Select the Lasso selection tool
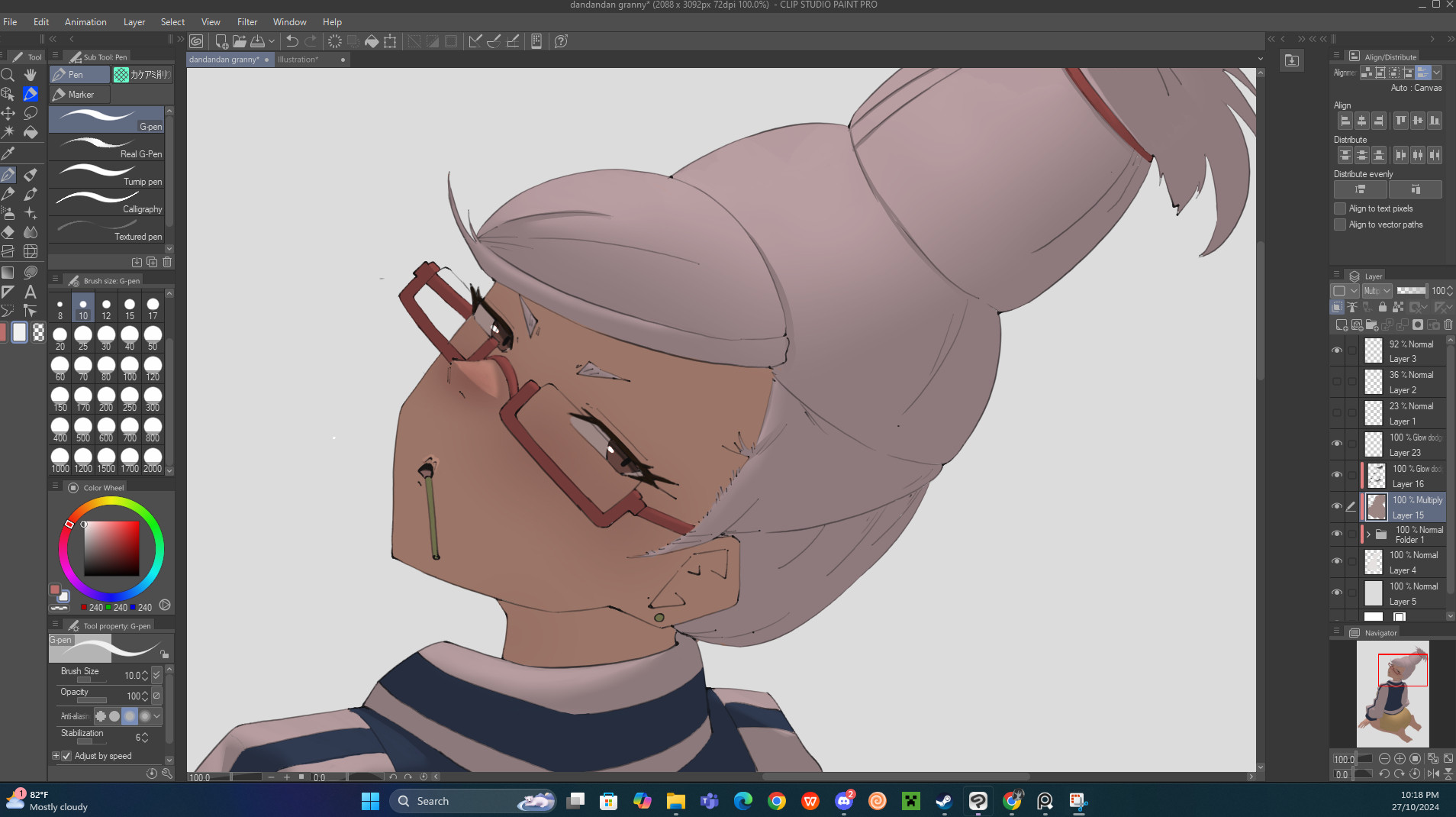1456x817 pixels. click(31, 113)
